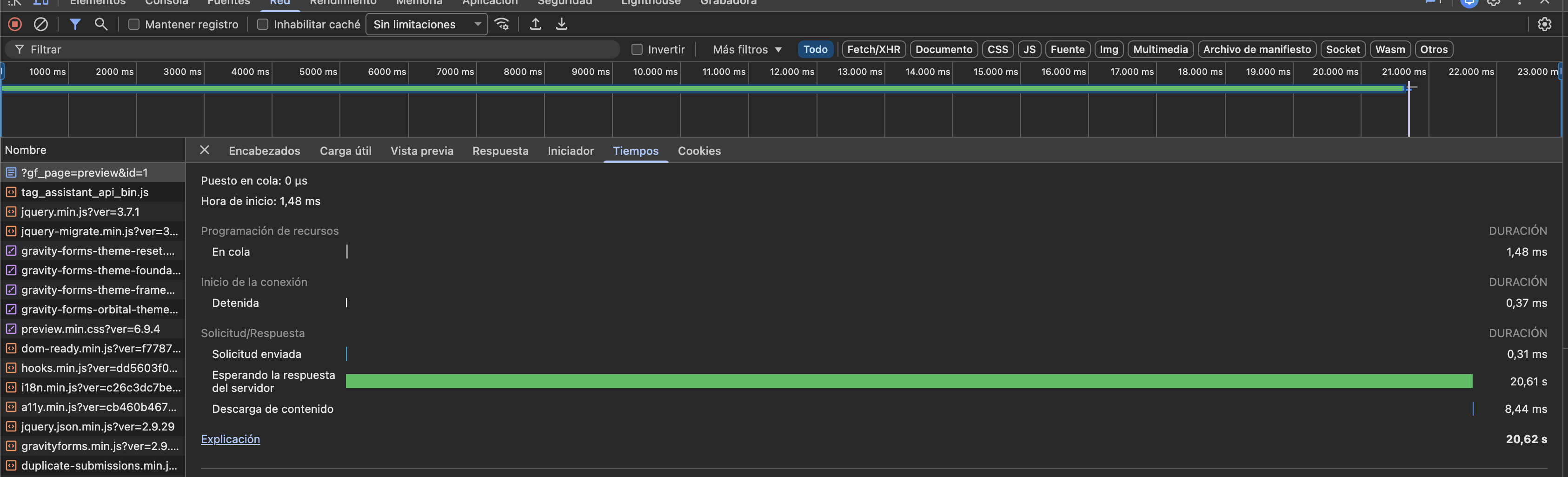Open the Explicación link

(x=230, y=439)
